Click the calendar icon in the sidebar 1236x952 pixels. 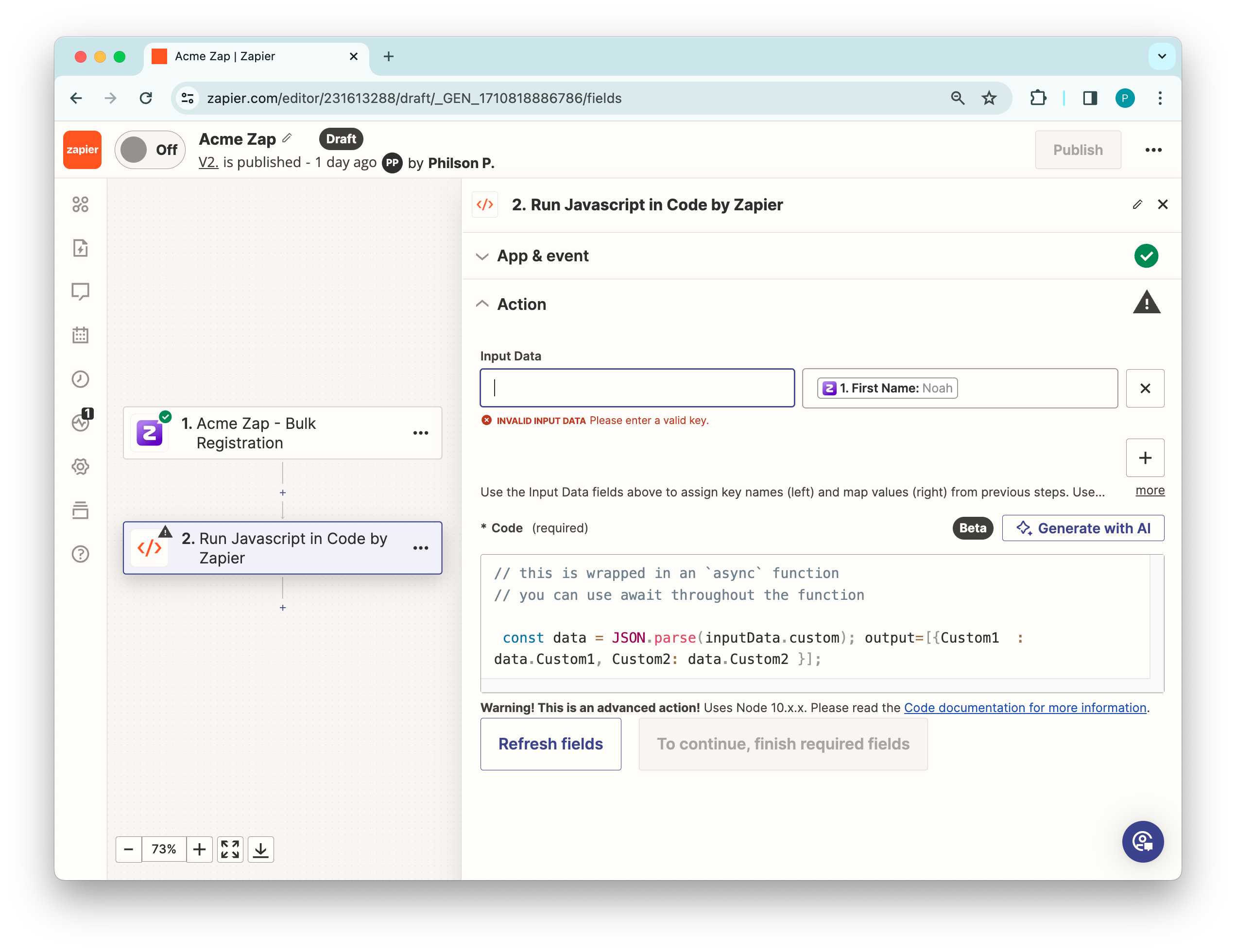click(80, 335)
